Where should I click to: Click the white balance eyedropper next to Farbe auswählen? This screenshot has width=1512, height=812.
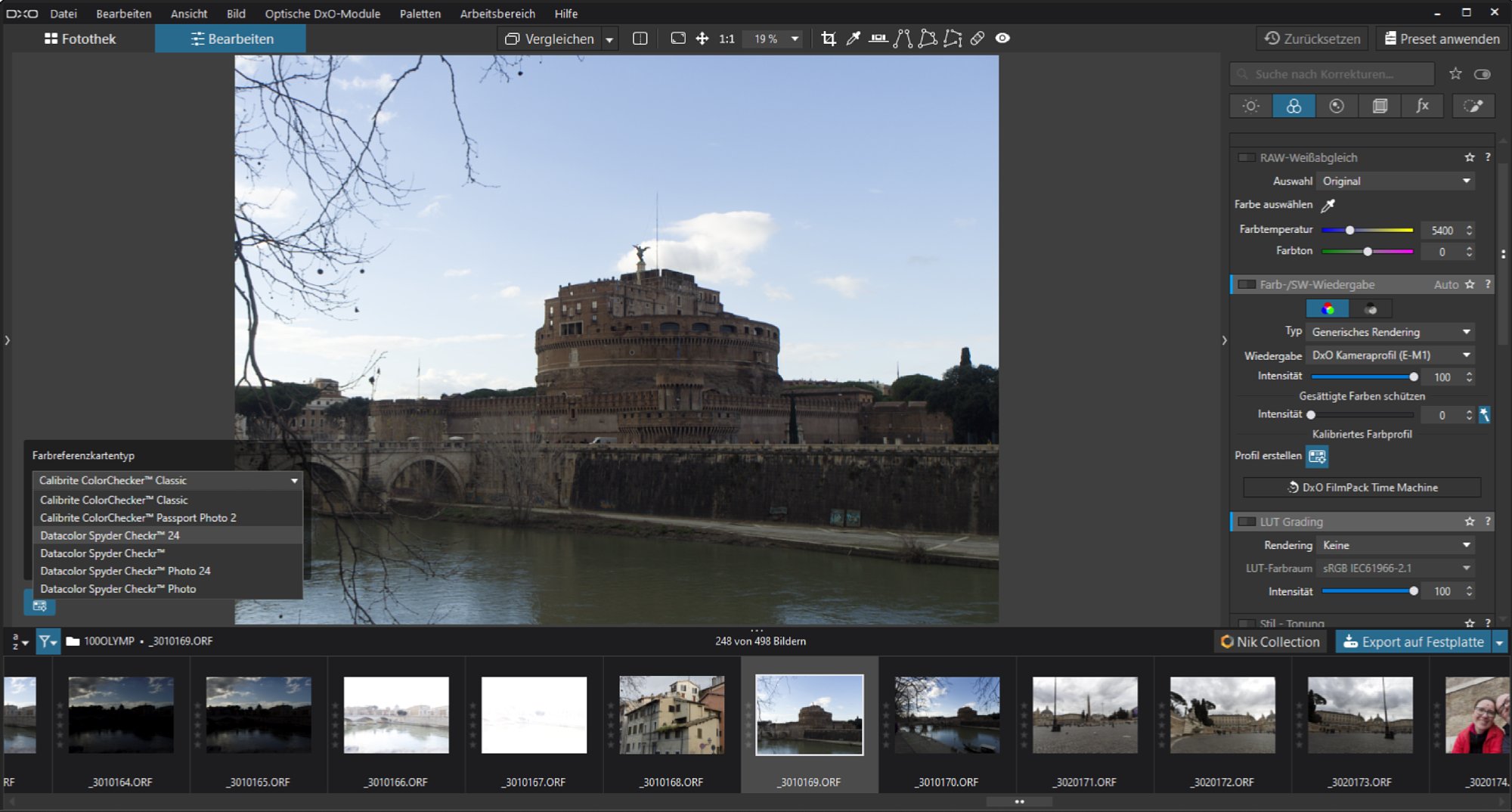click(x=1328, y=205)
